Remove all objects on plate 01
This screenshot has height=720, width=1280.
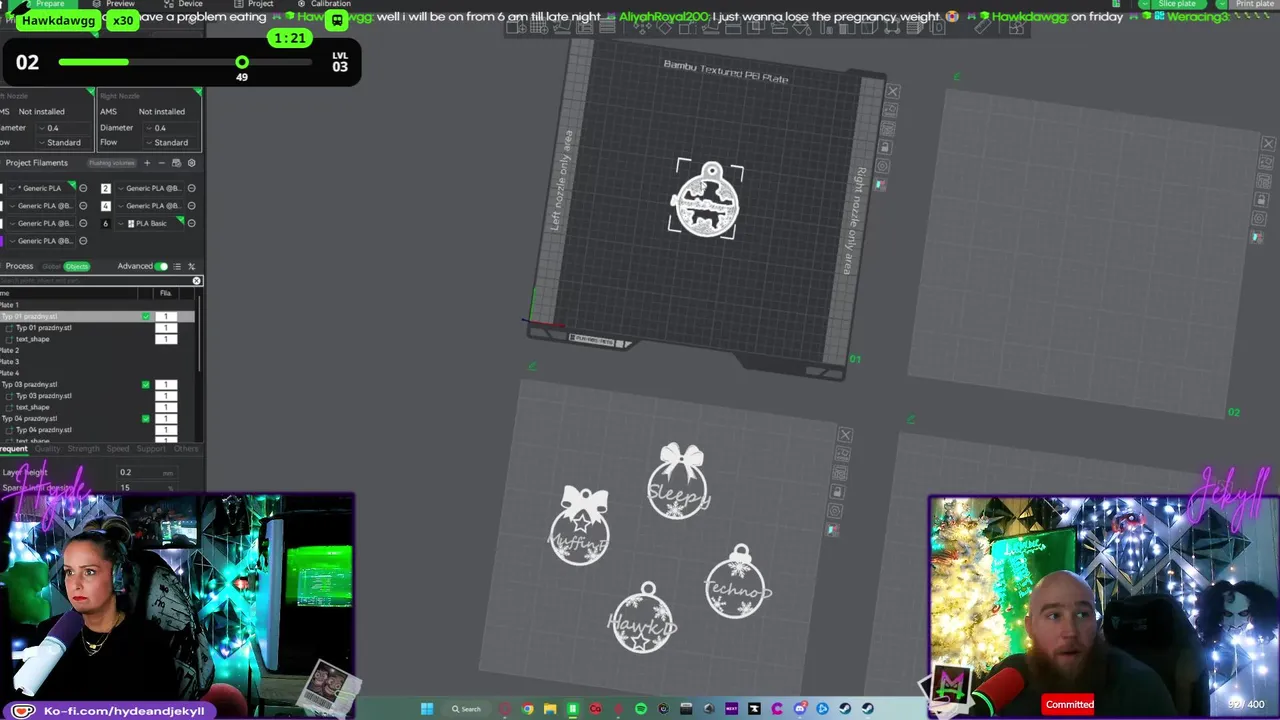pyautogui.click(x=893, y=92)
